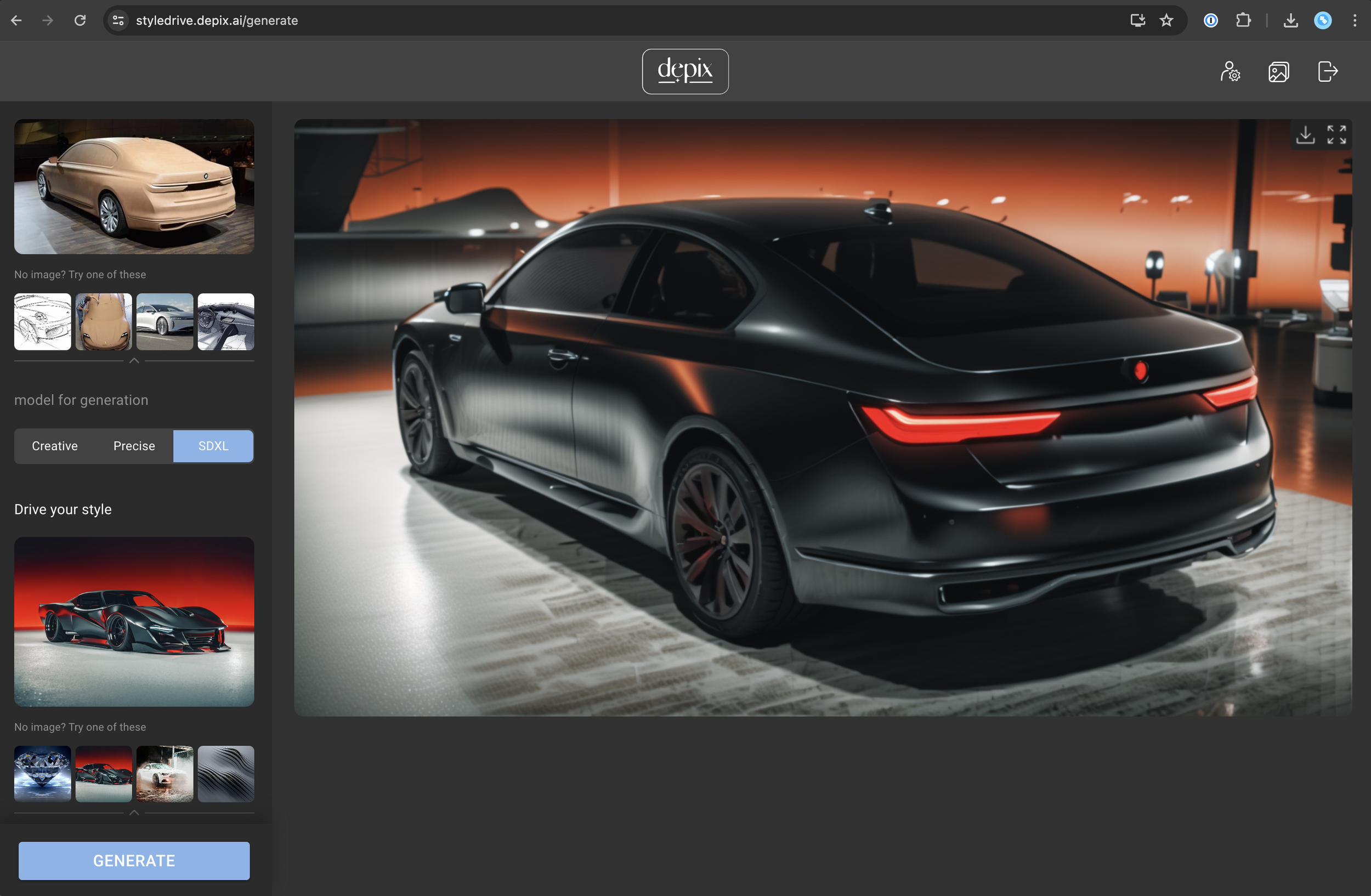
Task: Click the depix logo
Action: (x=685, y=71)
